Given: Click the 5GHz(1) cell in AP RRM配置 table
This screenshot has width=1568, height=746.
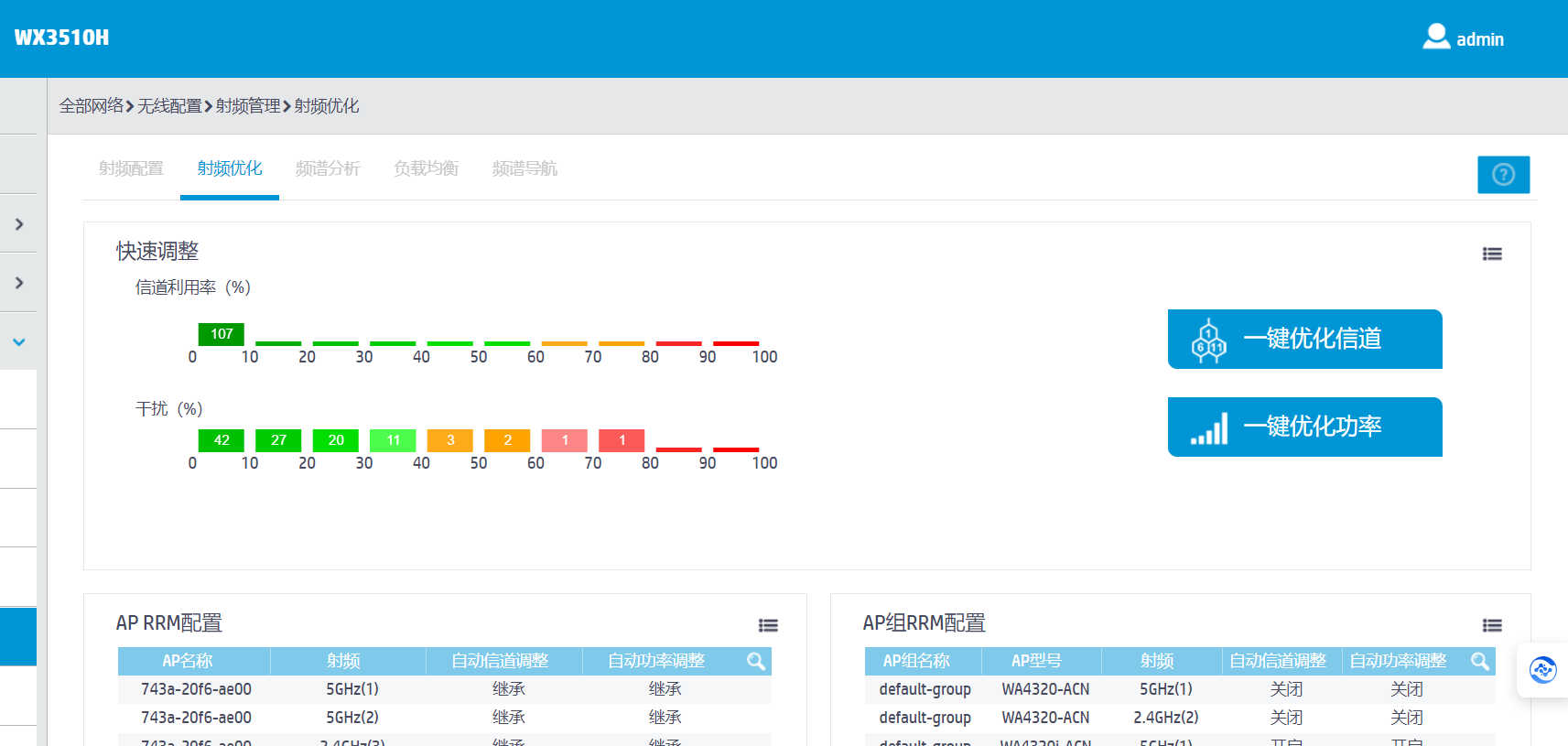Looking at the screenshot, I should (352, 689).
